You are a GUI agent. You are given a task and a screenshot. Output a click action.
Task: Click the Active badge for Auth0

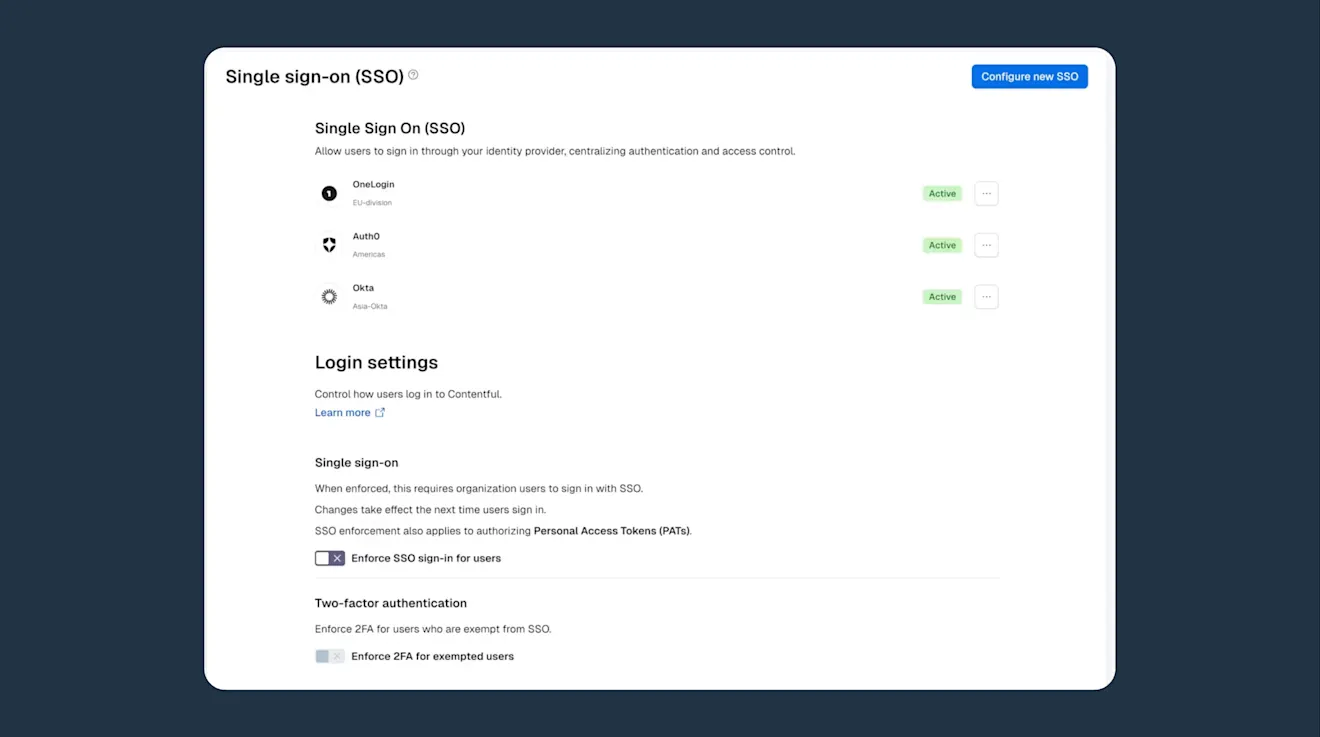942,245
